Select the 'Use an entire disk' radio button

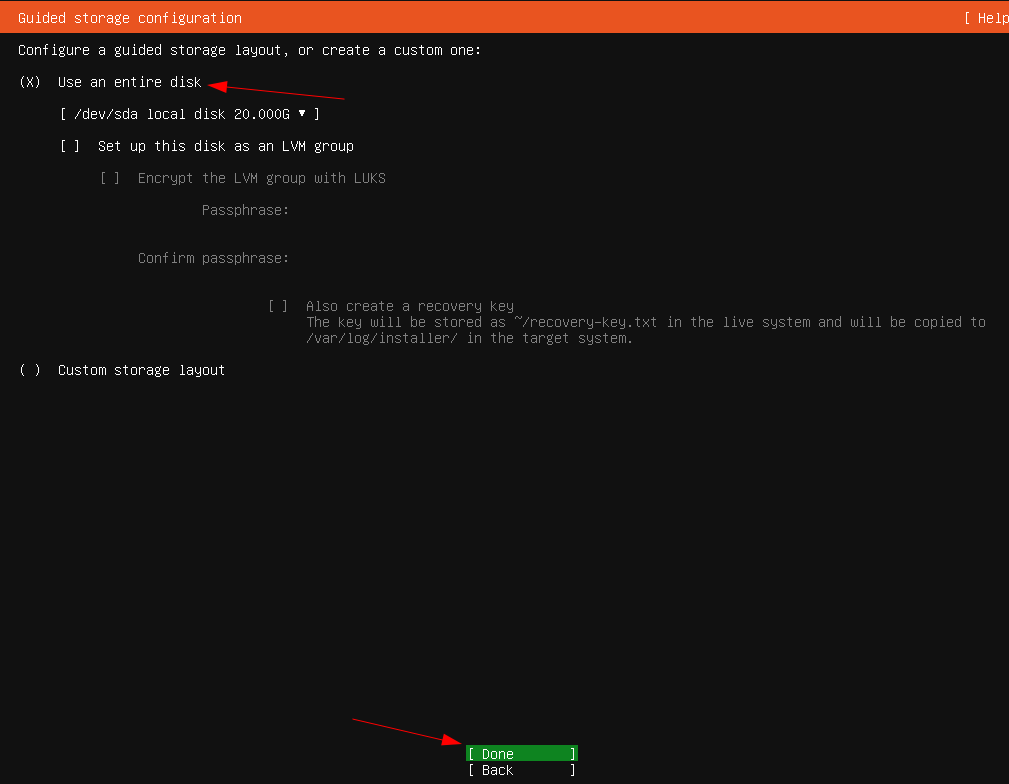tap(30, 82)
